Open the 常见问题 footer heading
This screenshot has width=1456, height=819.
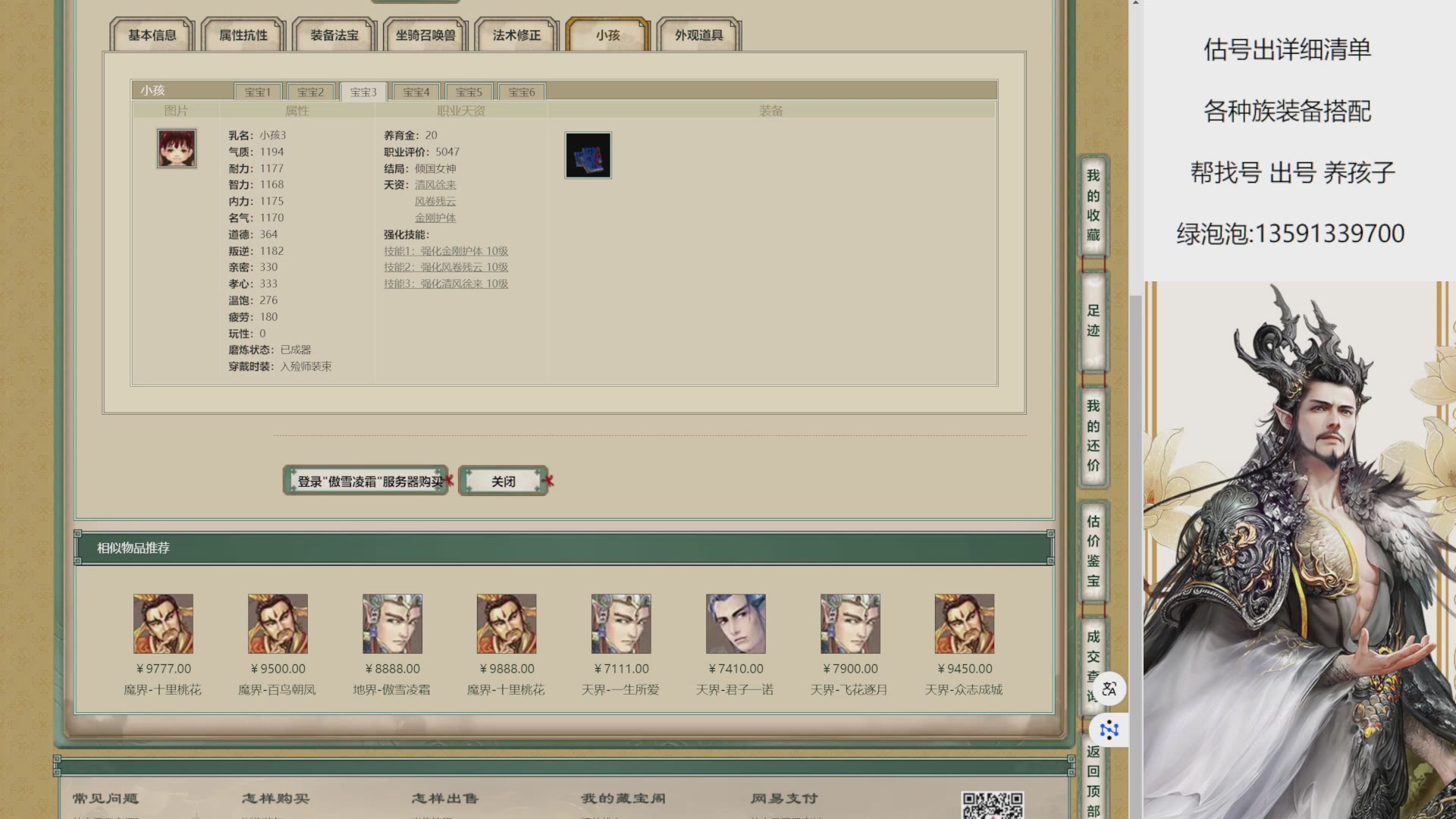tap(105, 798)
